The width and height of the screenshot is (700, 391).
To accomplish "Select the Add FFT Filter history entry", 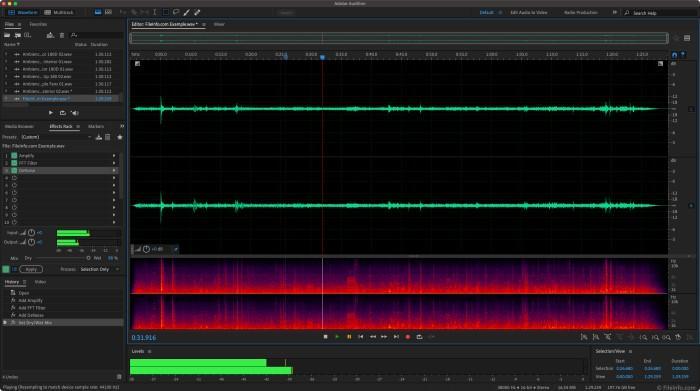I will pyautogui.click(x=32, y=308).
